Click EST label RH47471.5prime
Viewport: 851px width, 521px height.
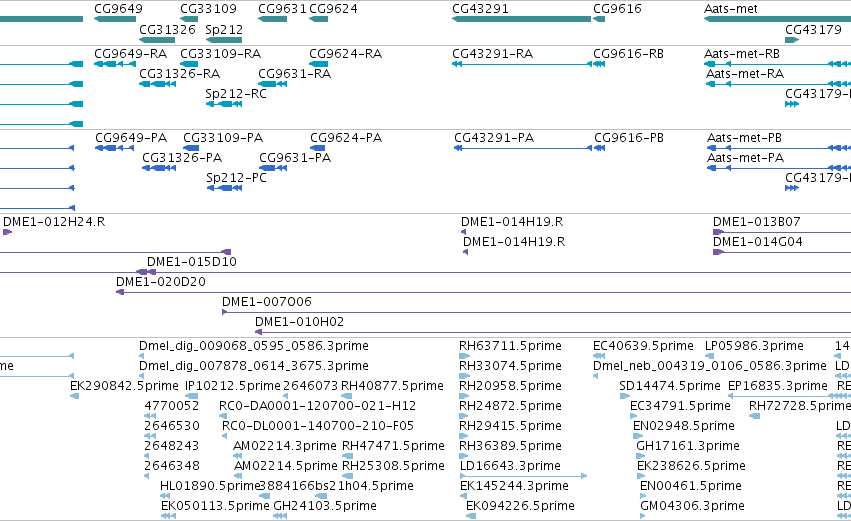pos(393,447)
